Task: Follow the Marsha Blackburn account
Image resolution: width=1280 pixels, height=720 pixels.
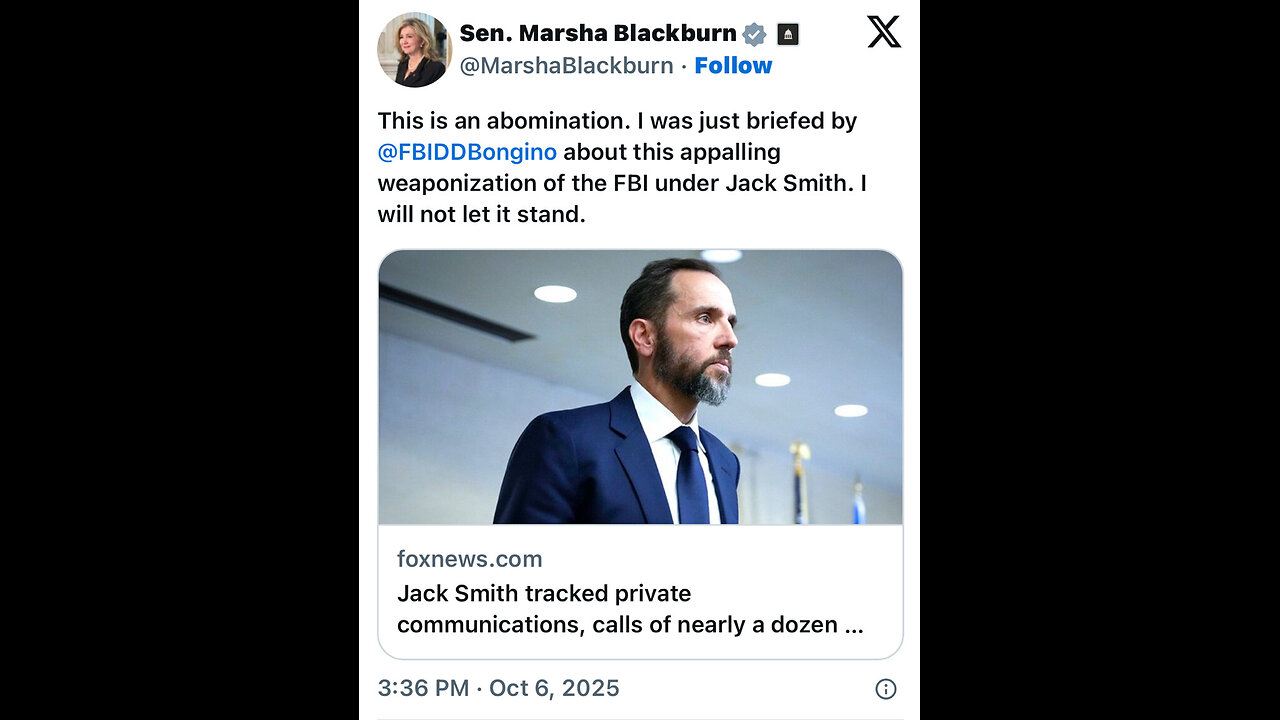Action: point(733,66)
